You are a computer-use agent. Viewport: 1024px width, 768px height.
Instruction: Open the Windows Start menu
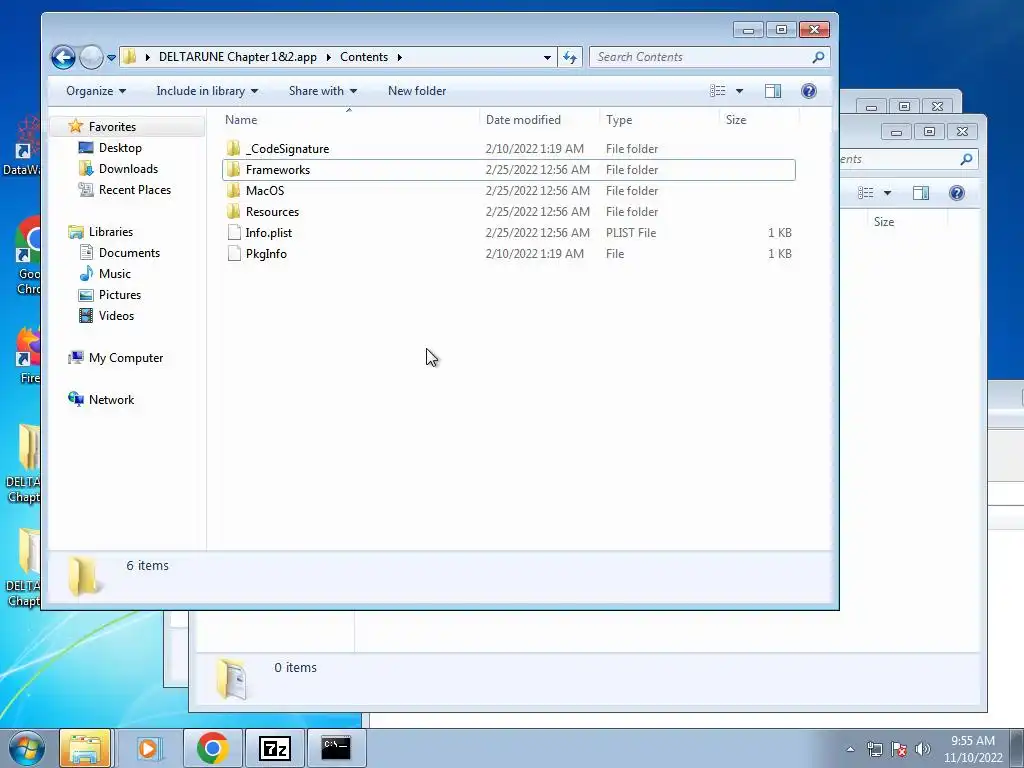coord(26,748)
